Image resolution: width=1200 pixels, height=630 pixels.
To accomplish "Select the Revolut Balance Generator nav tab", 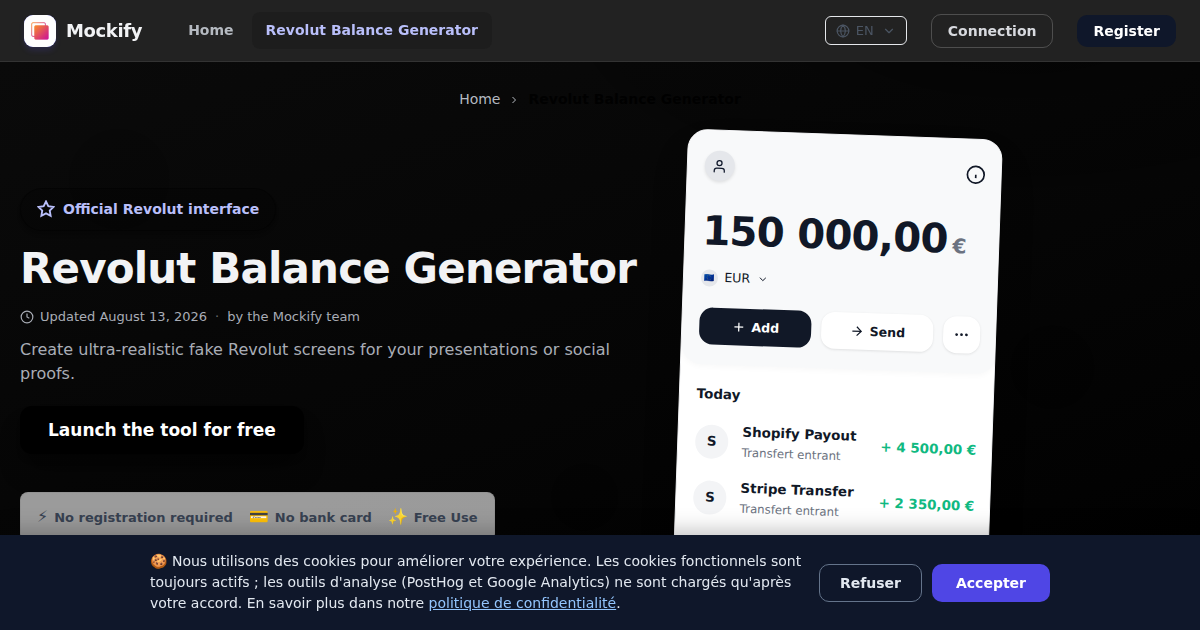I will 372,30.
